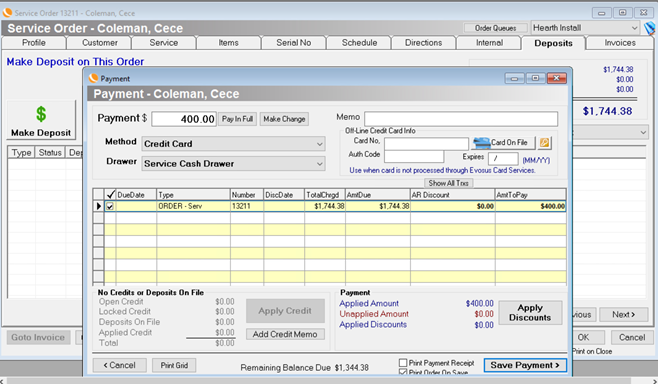This screenshot has width=658, height=384.
Task: Uncheck the ORDER - Serv row checkbox
Action: click(110, 206)
